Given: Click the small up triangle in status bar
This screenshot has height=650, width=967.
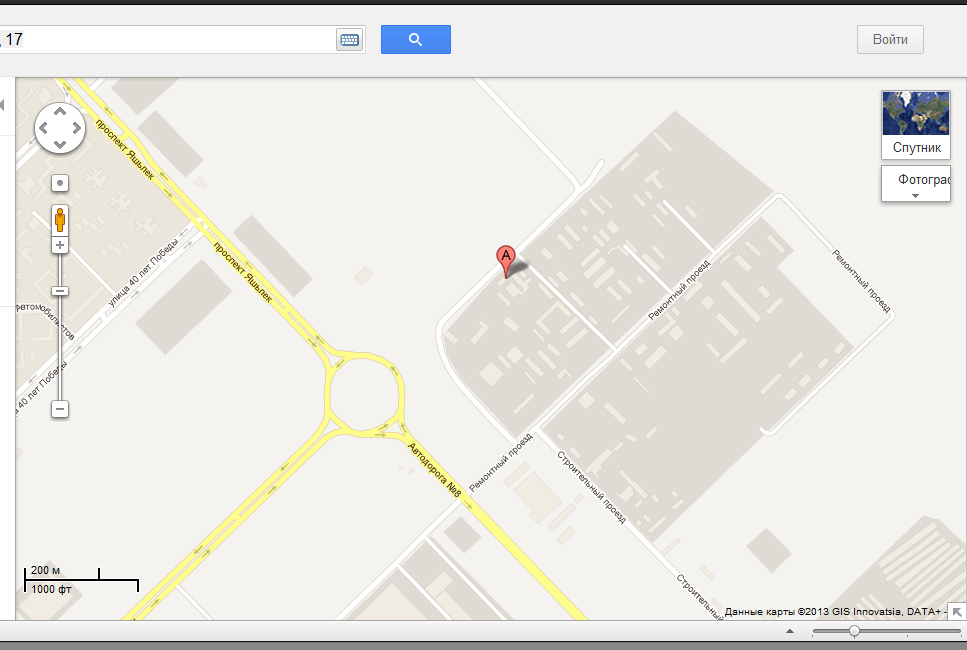Looking at the screenshot, I should (x=790, y=631).
